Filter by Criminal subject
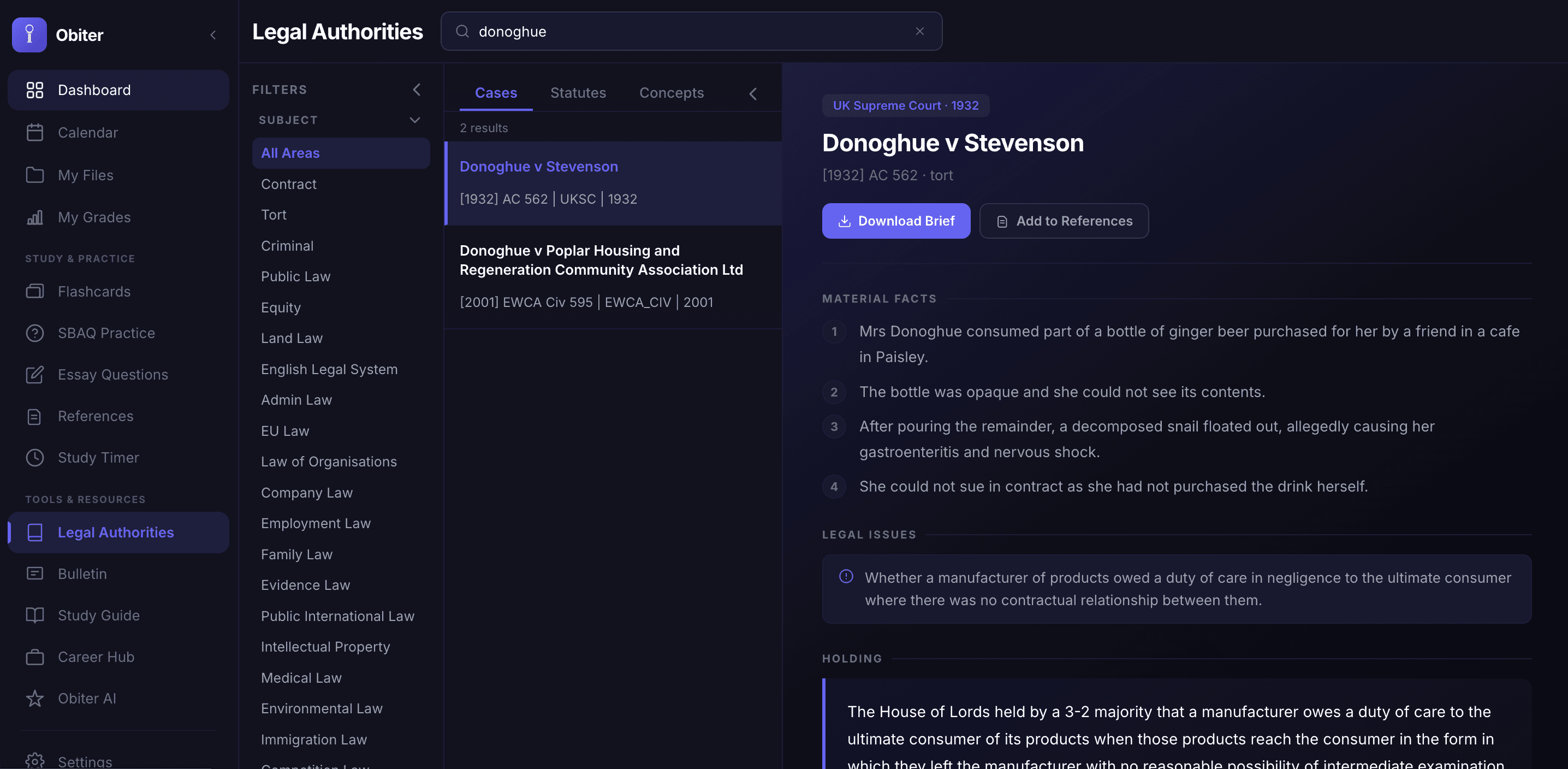The width and height of the screenshot is (1568, 769). (x=341, y=246)
